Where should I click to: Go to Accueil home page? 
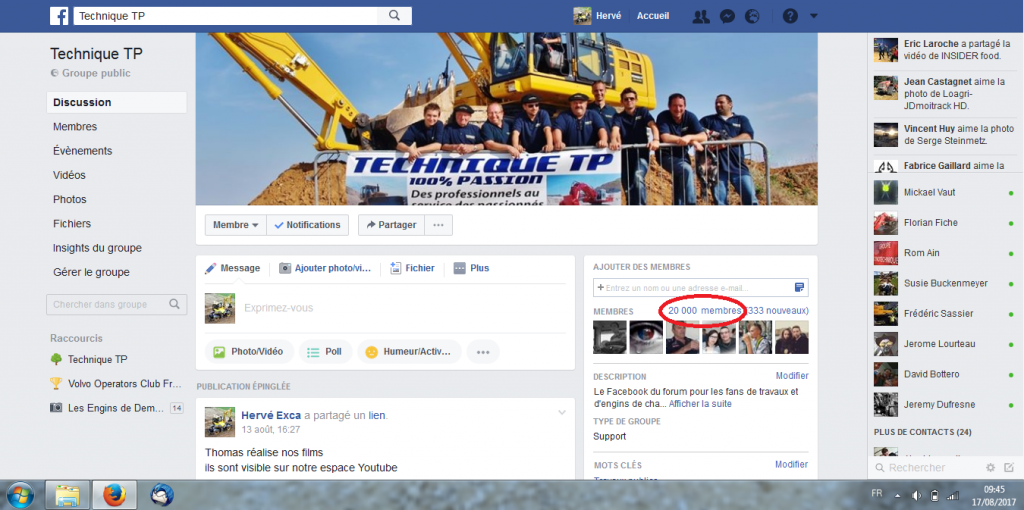click(x=653, y=16)
